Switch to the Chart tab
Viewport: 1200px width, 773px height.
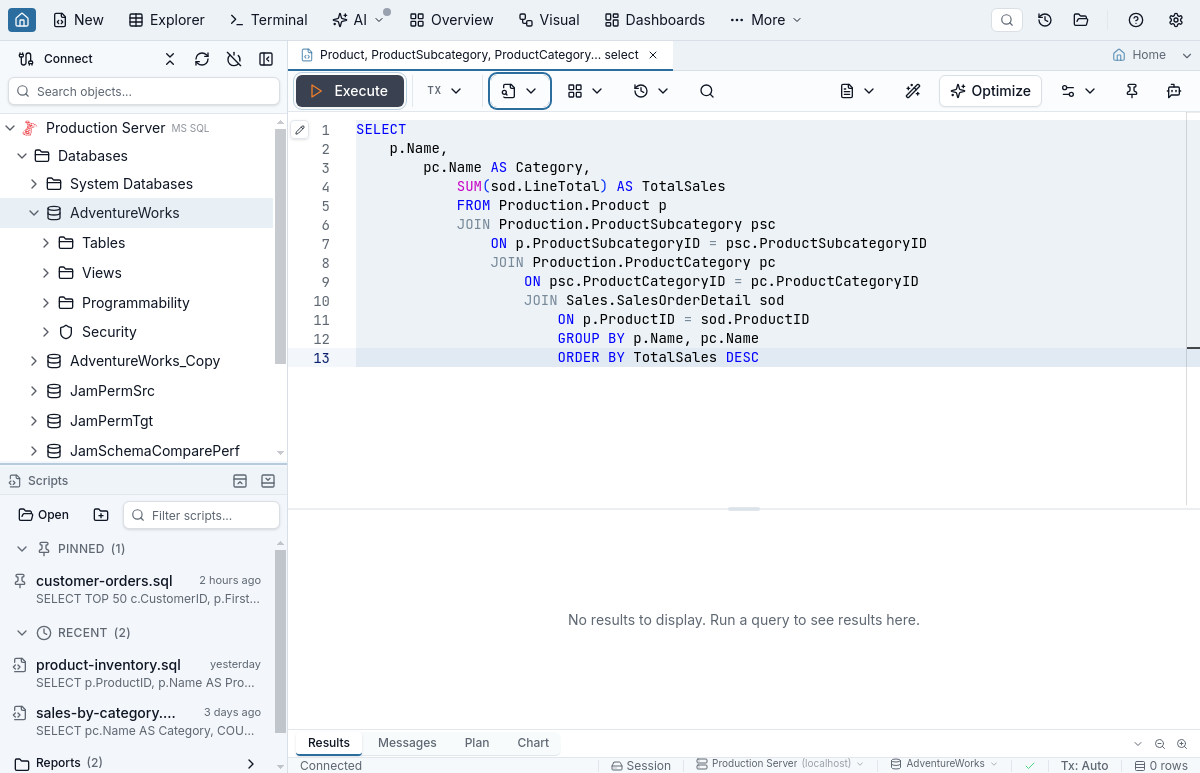click(533, 743)
